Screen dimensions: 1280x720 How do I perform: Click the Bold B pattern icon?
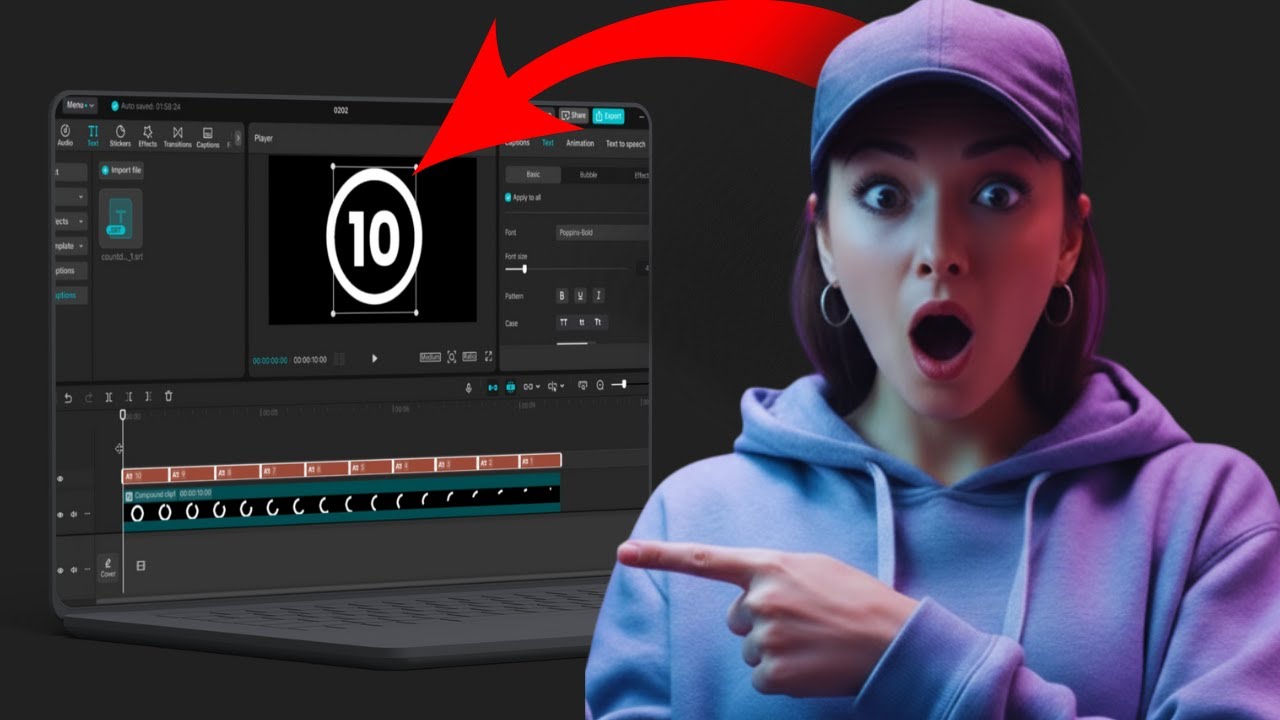[x=562, y=296]
